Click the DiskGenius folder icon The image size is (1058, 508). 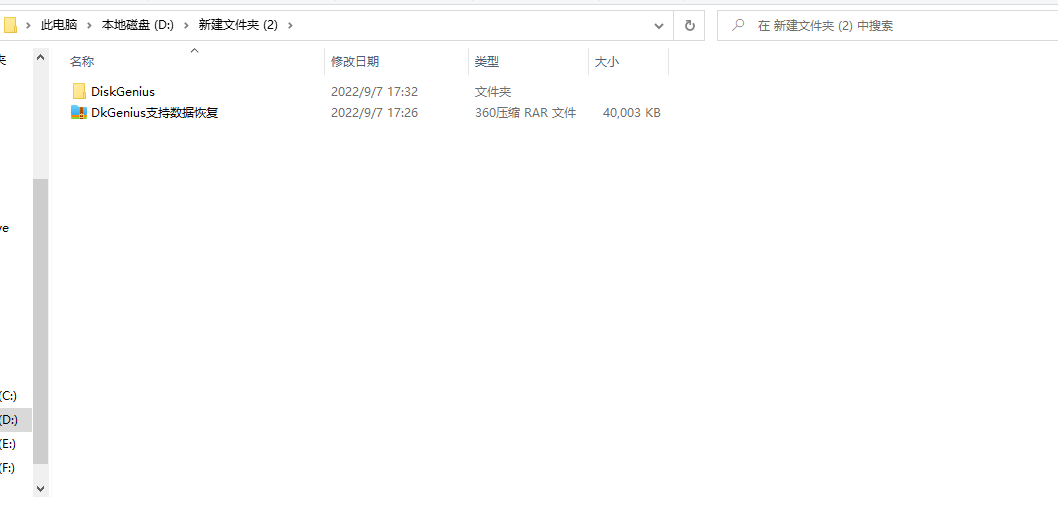[79, 91]
